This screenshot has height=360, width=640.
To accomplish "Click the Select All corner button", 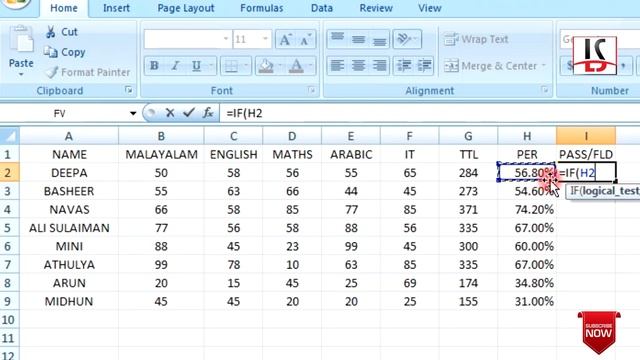I will point(9,136).
